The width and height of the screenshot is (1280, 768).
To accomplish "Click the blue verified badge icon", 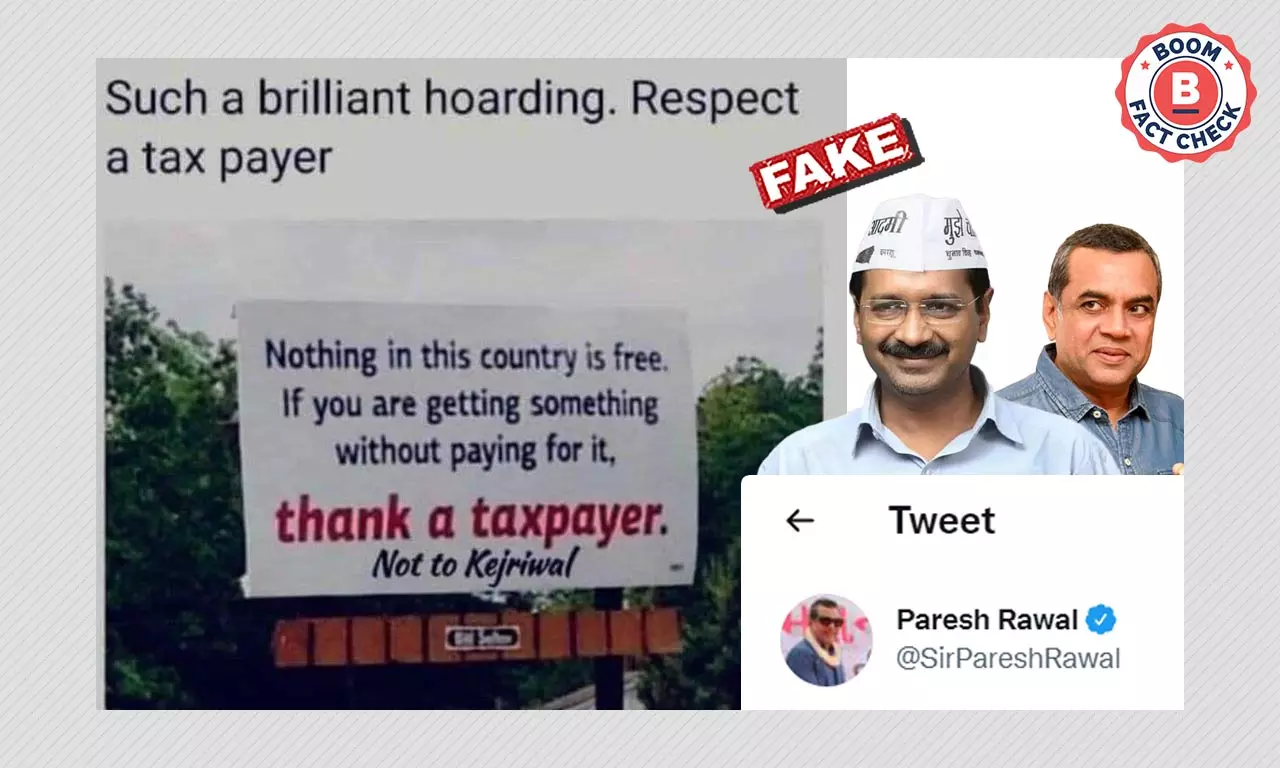I will [x=1101, y=620].
